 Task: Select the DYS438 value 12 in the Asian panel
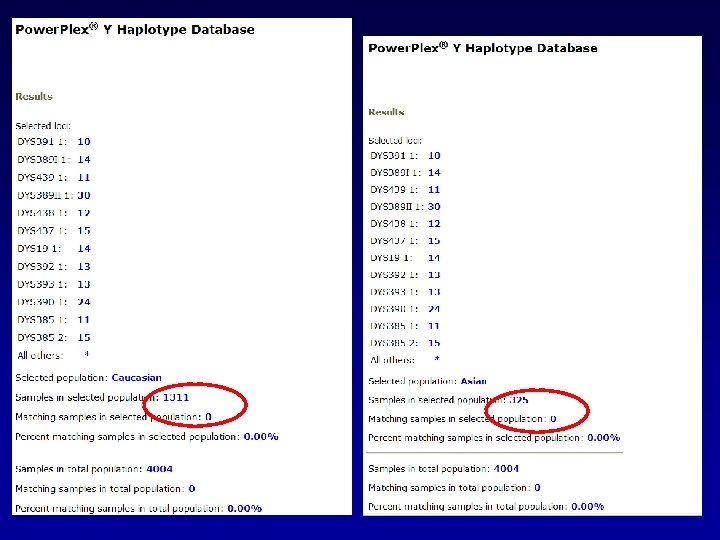[x=434, y=224]
